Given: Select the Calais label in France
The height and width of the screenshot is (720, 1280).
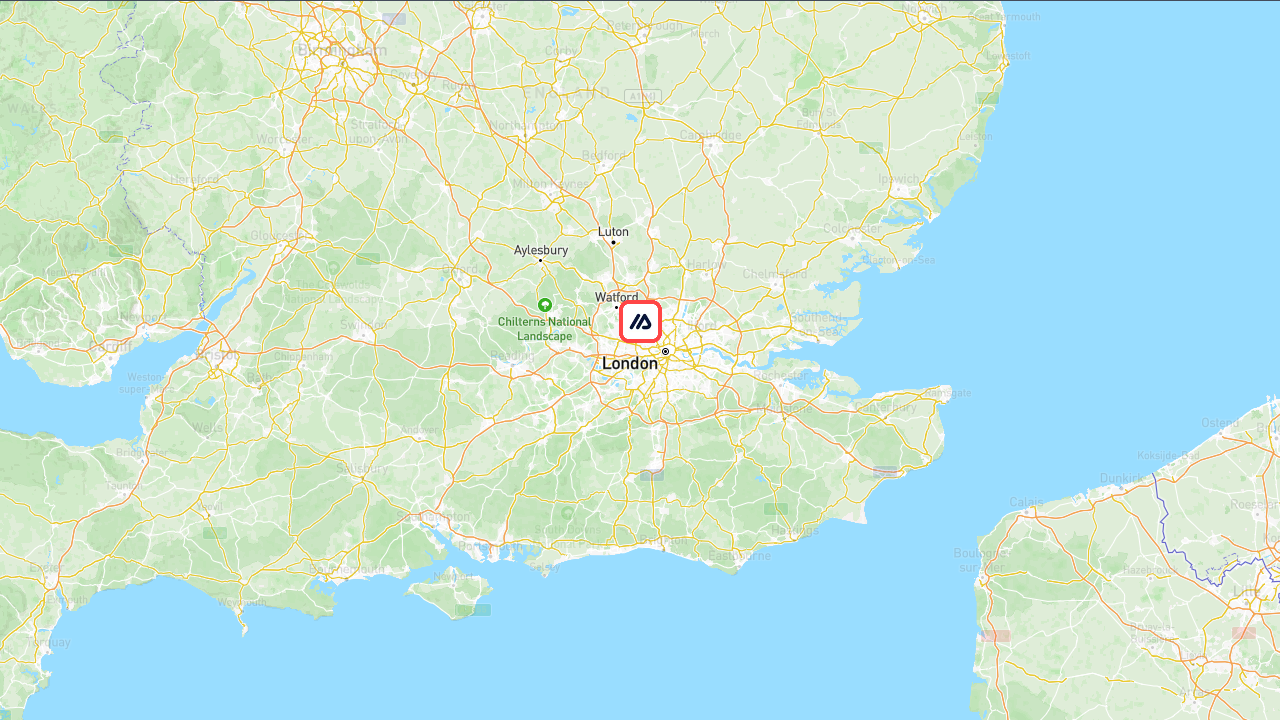Looking at the screenshot, I should [1026, 502].
